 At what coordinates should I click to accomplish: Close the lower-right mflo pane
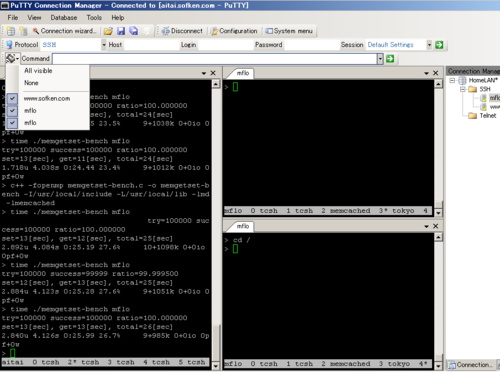tap(436, 226)
